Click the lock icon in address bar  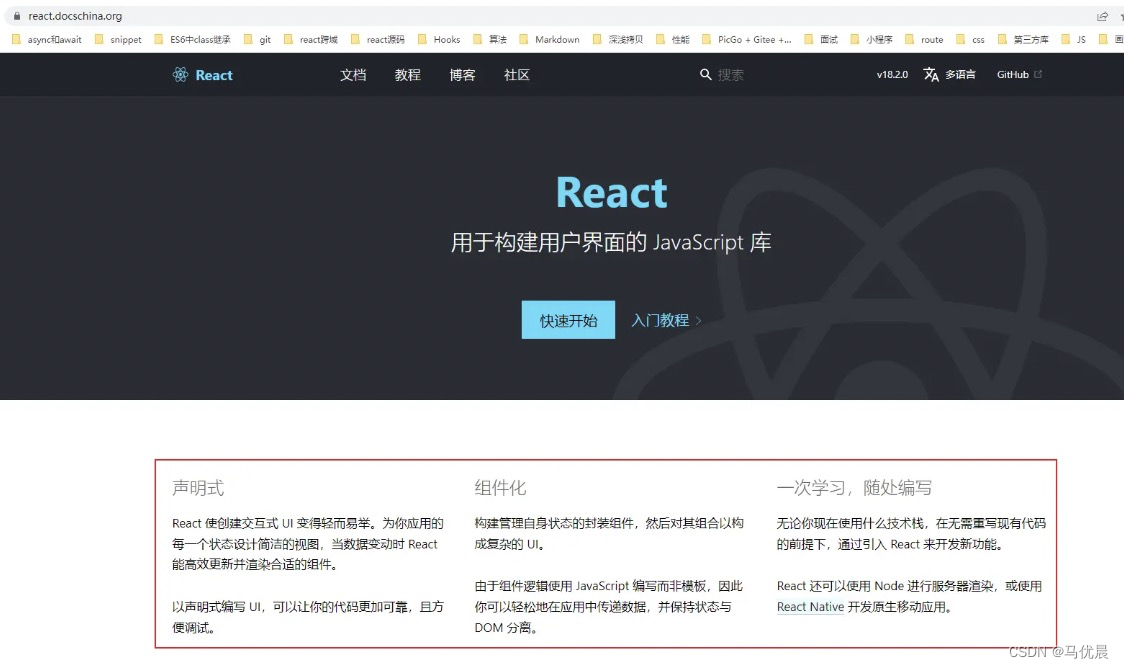coord(16,16)
